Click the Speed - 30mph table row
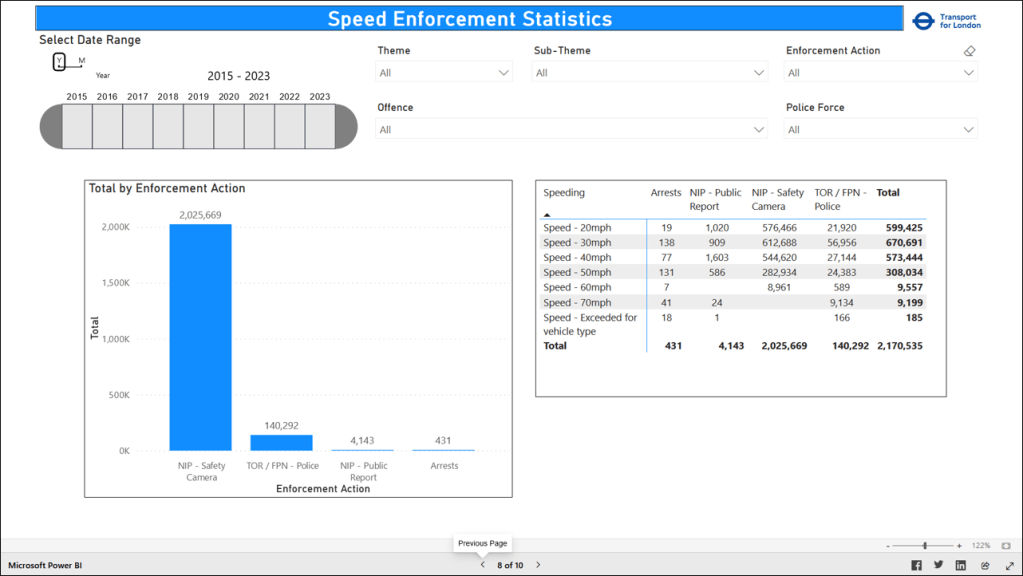The image size is (1023, 576). point(577,243)
